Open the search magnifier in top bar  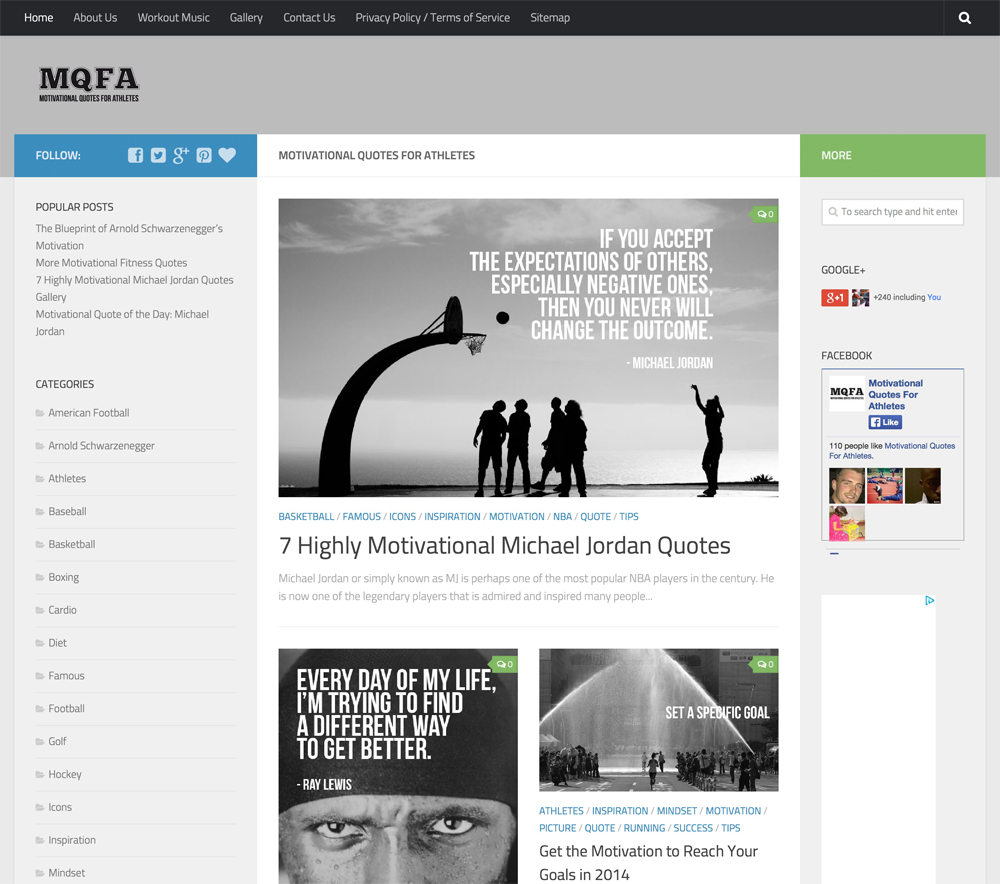964,18
